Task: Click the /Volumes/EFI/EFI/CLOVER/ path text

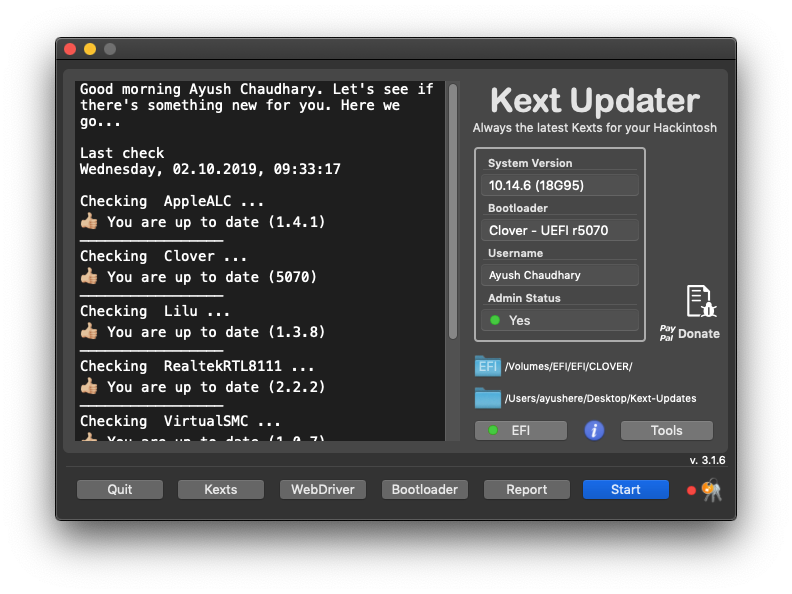Action: tap(569, 366)
